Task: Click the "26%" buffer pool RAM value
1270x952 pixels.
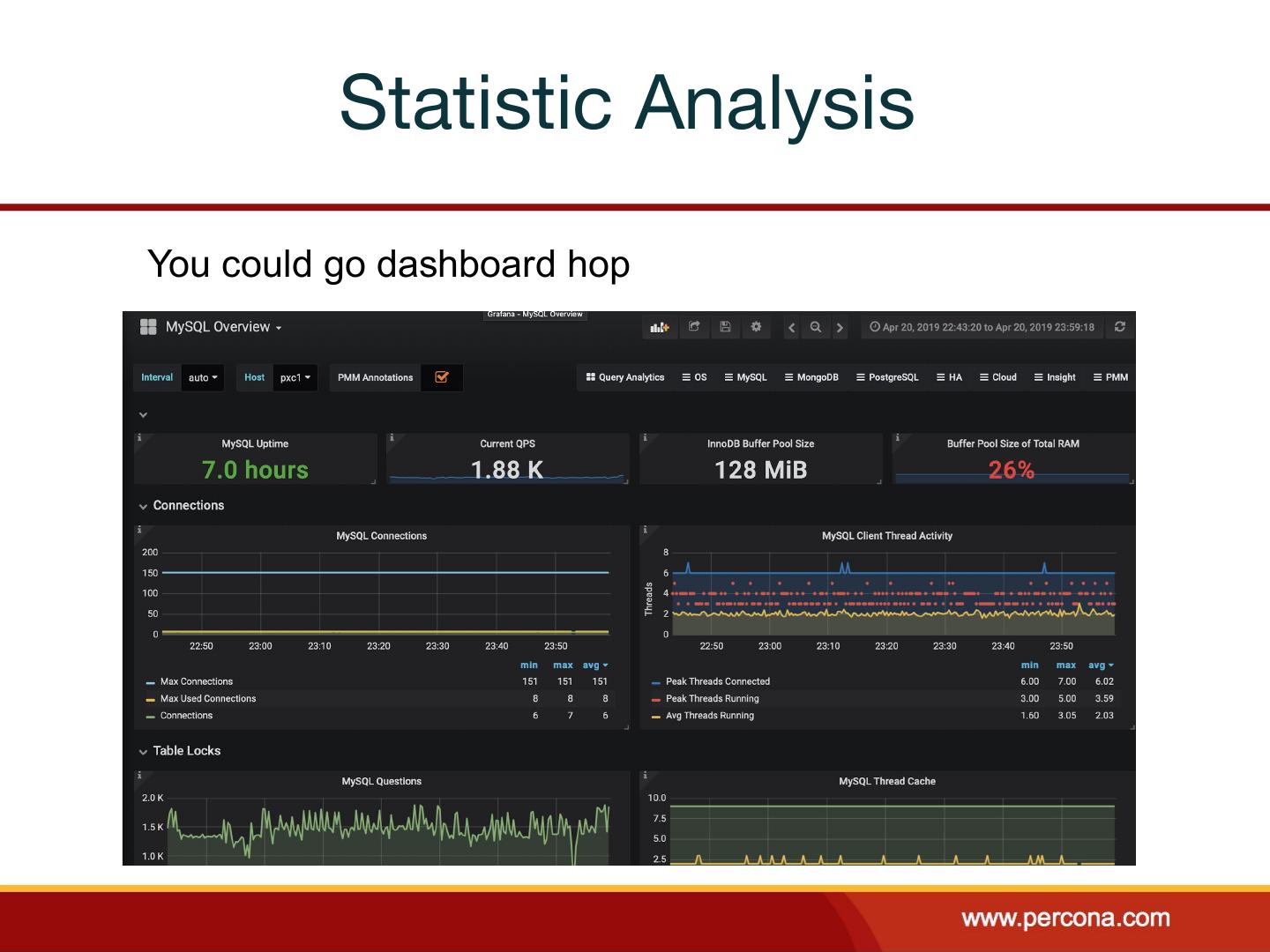Action: point(1012,470)
